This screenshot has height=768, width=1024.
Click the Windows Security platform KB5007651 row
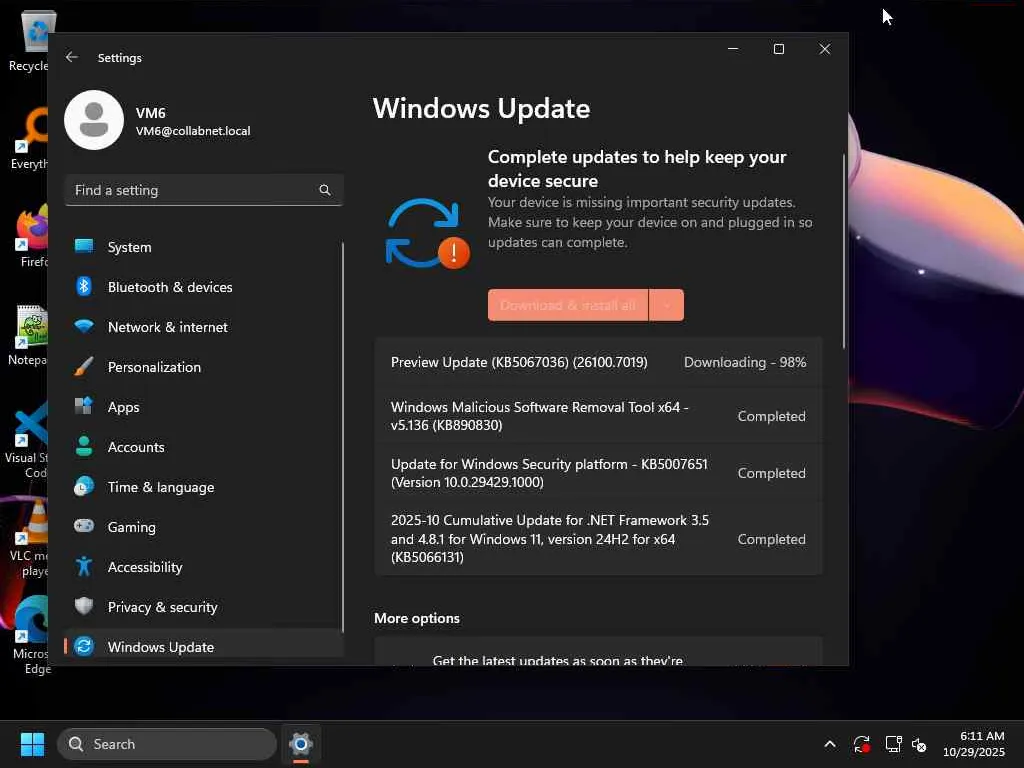tap(598, 473)
